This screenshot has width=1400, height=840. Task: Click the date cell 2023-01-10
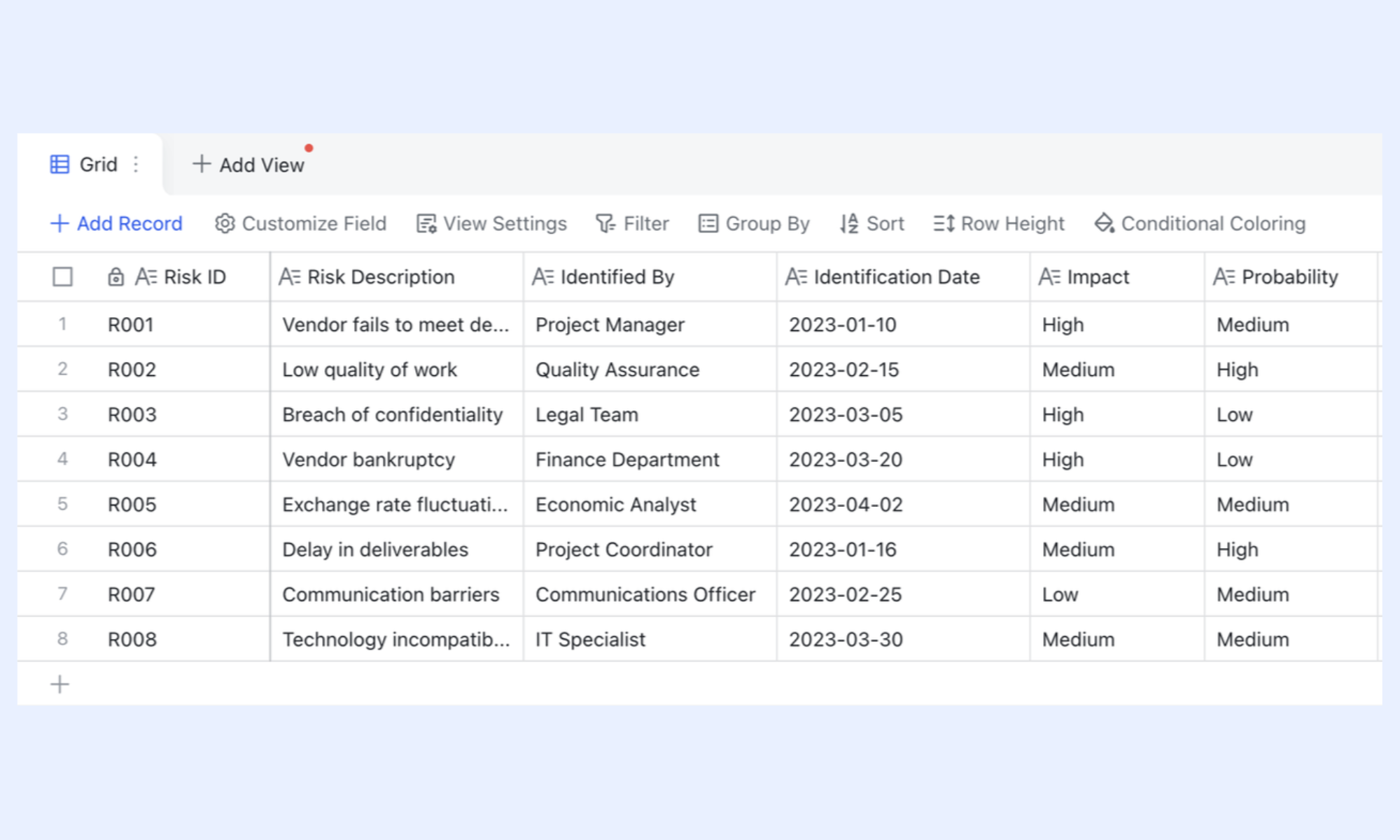[904, 324]
